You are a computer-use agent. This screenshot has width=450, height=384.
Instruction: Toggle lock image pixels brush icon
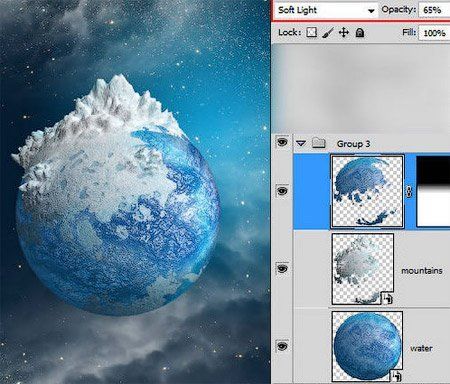[328, 33]
